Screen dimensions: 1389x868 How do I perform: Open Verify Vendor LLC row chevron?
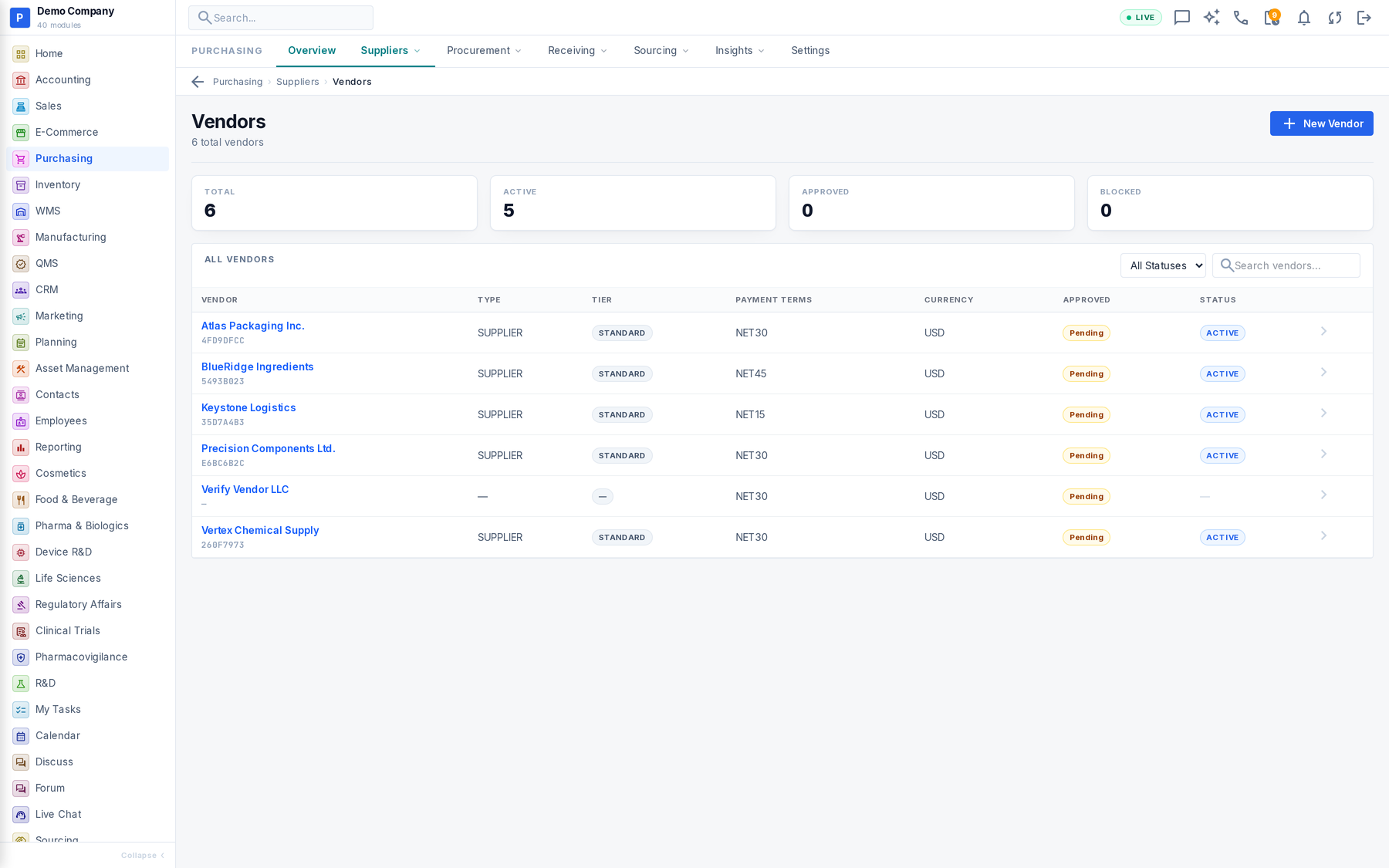click(x=1323, y=495)
